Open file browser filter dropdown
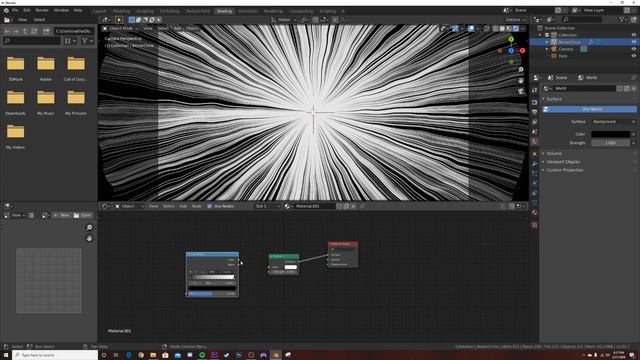The height and width of the screenshot is (360, 640). (x=87, y=41)
